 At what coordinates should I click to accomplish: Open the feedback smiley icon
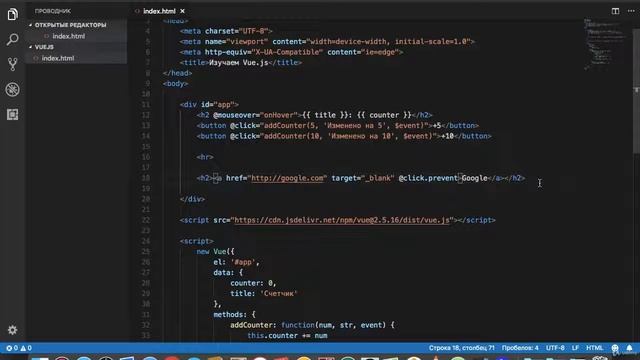click(615, 348)
